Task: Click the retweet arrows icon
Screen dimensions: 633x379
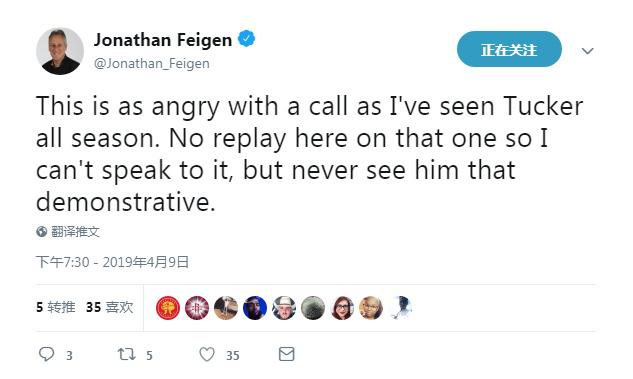Action: pos(126,354)
